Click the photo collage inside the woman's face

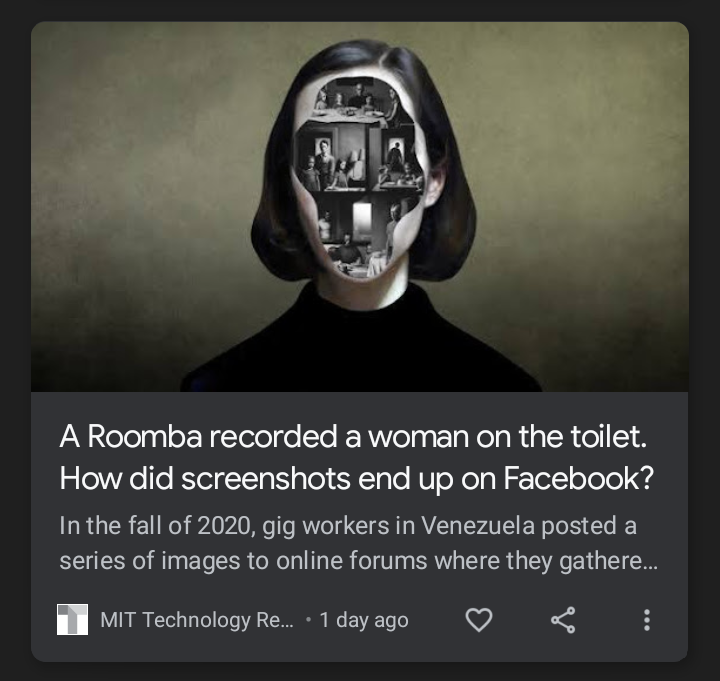click(358, 179)
